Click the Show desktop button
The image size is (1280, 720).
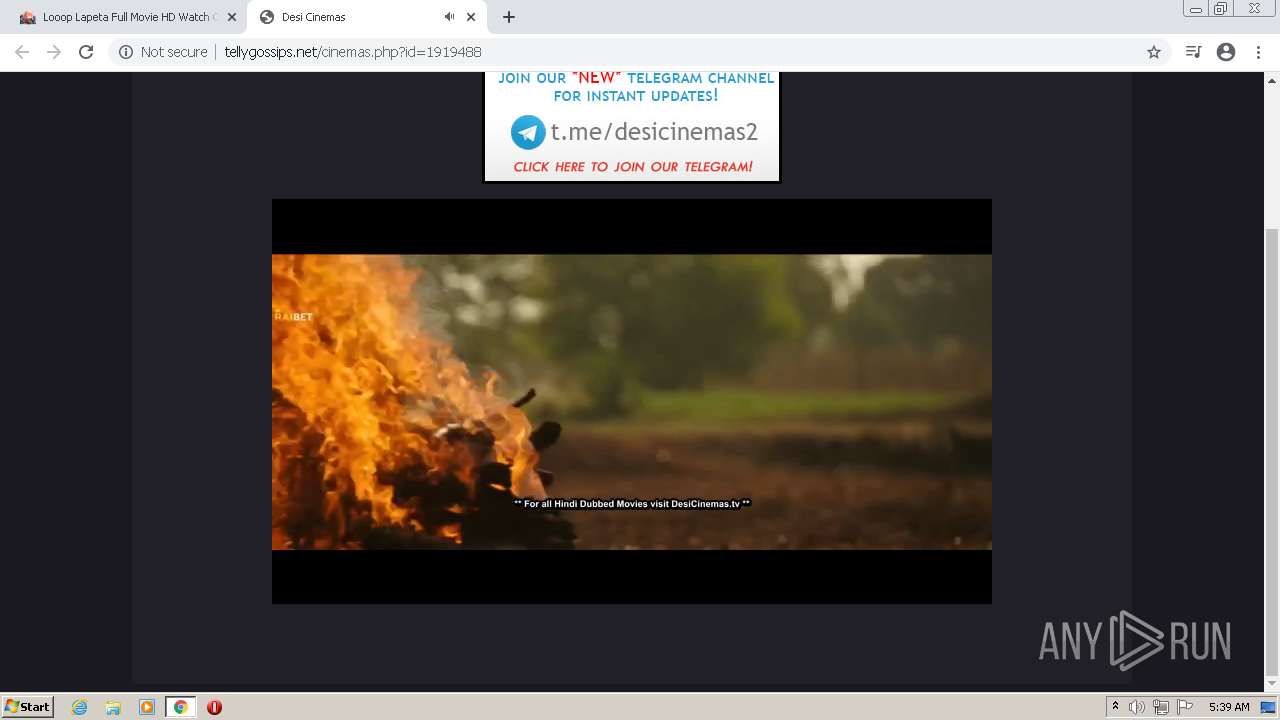coord(1268,707)
